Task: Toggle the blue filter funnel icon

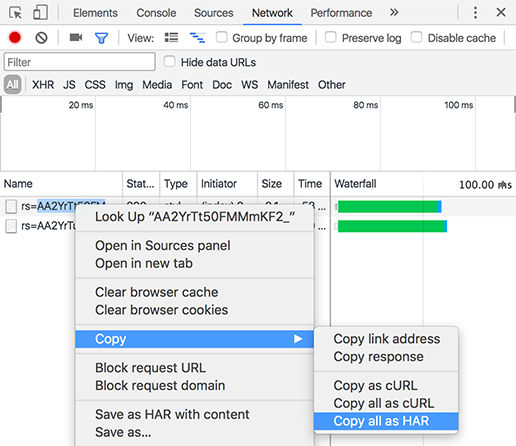Action: click(x=101, y=38)
